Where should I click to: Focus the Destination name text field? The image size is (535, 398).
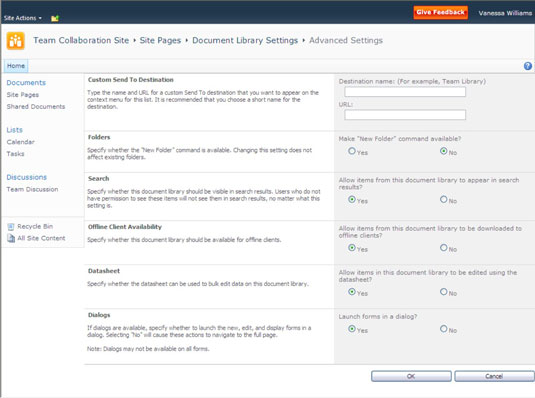pyautogui.click(x=405, y=92)
